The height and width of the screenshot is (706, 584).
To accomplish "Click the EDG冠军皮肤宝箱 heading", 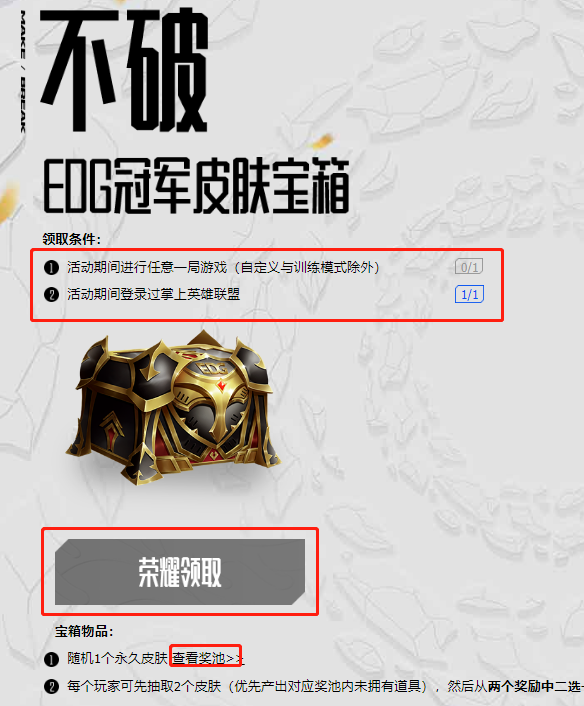I will pyautogui.click(x=196, y=186).
